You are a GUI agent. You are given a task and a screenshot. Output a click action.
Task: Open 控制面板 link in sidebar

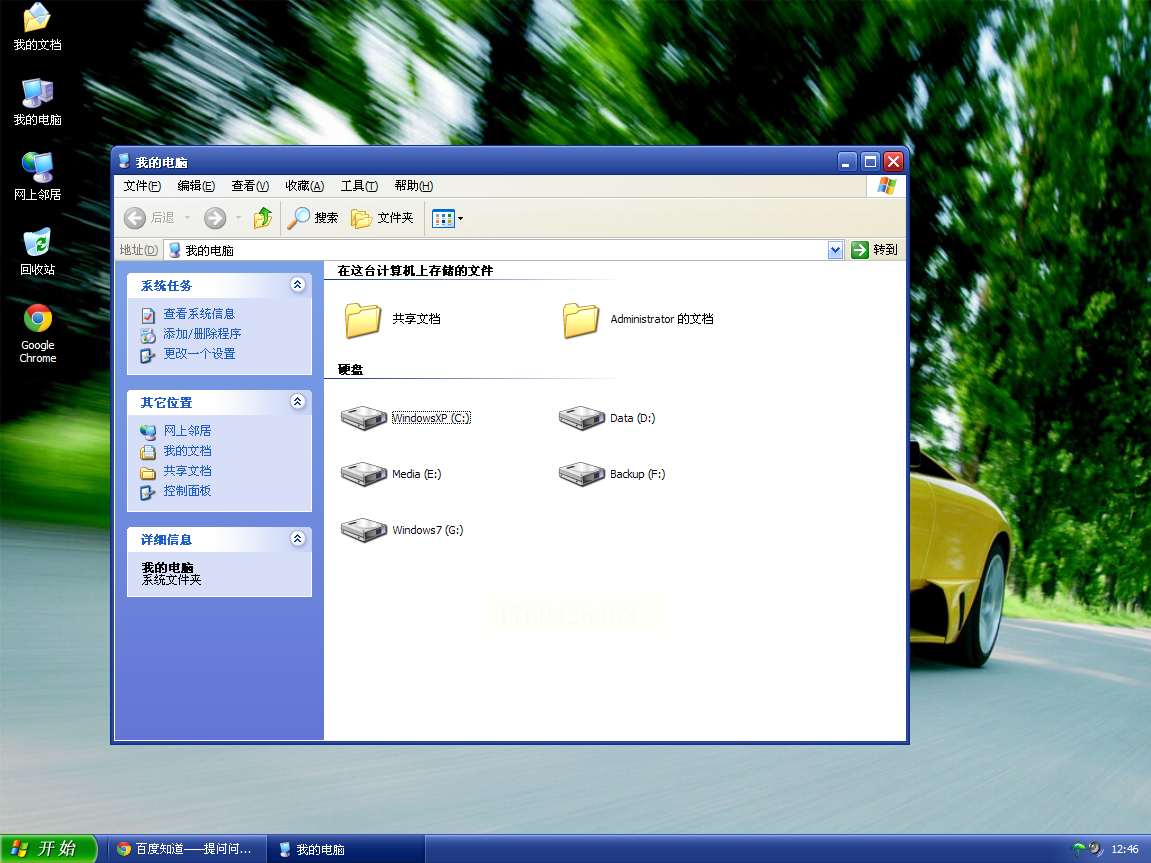tap(187, 491)
